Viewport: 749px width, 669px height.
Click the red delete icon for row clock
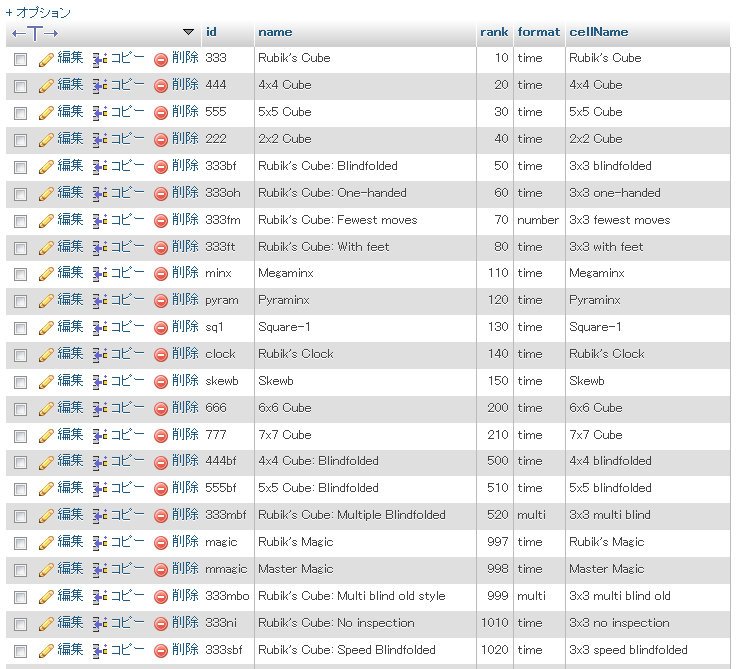point(161,356)
